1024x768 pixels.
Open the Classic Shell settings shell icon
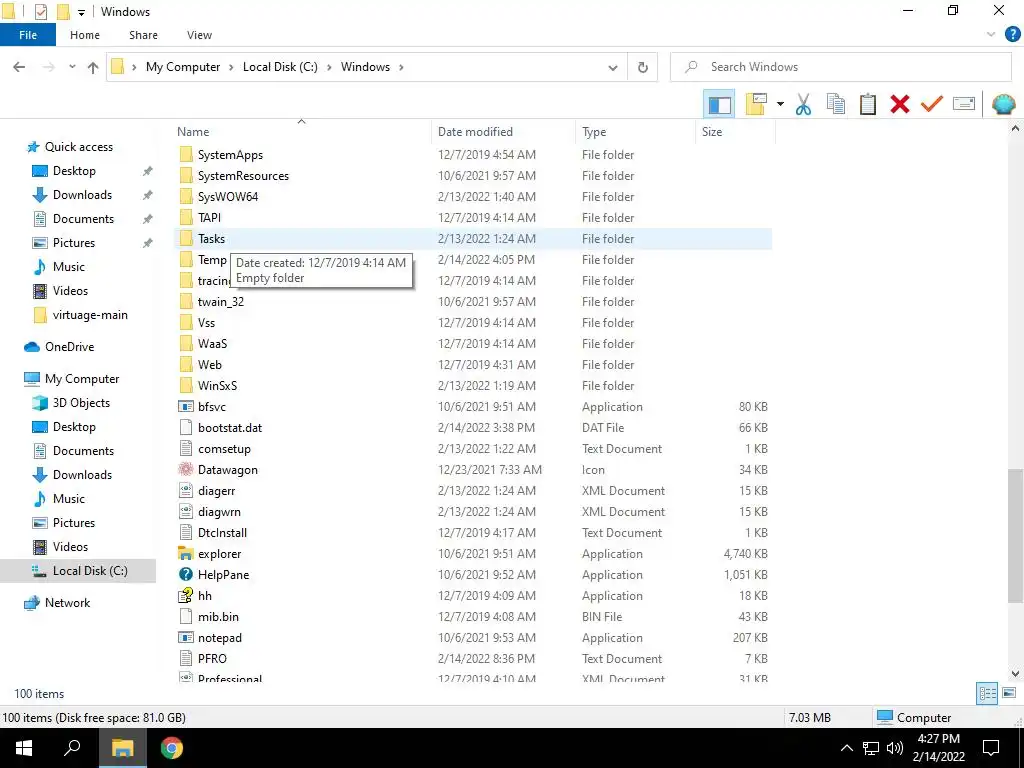1004,104
